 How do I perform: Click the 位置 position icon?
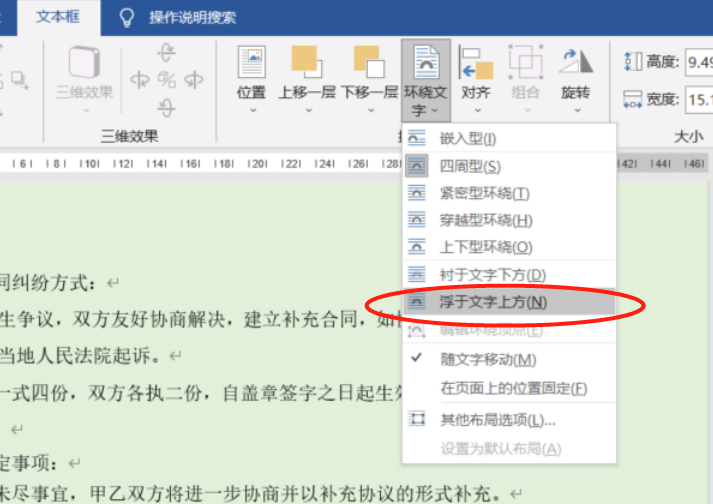(251, 62)
